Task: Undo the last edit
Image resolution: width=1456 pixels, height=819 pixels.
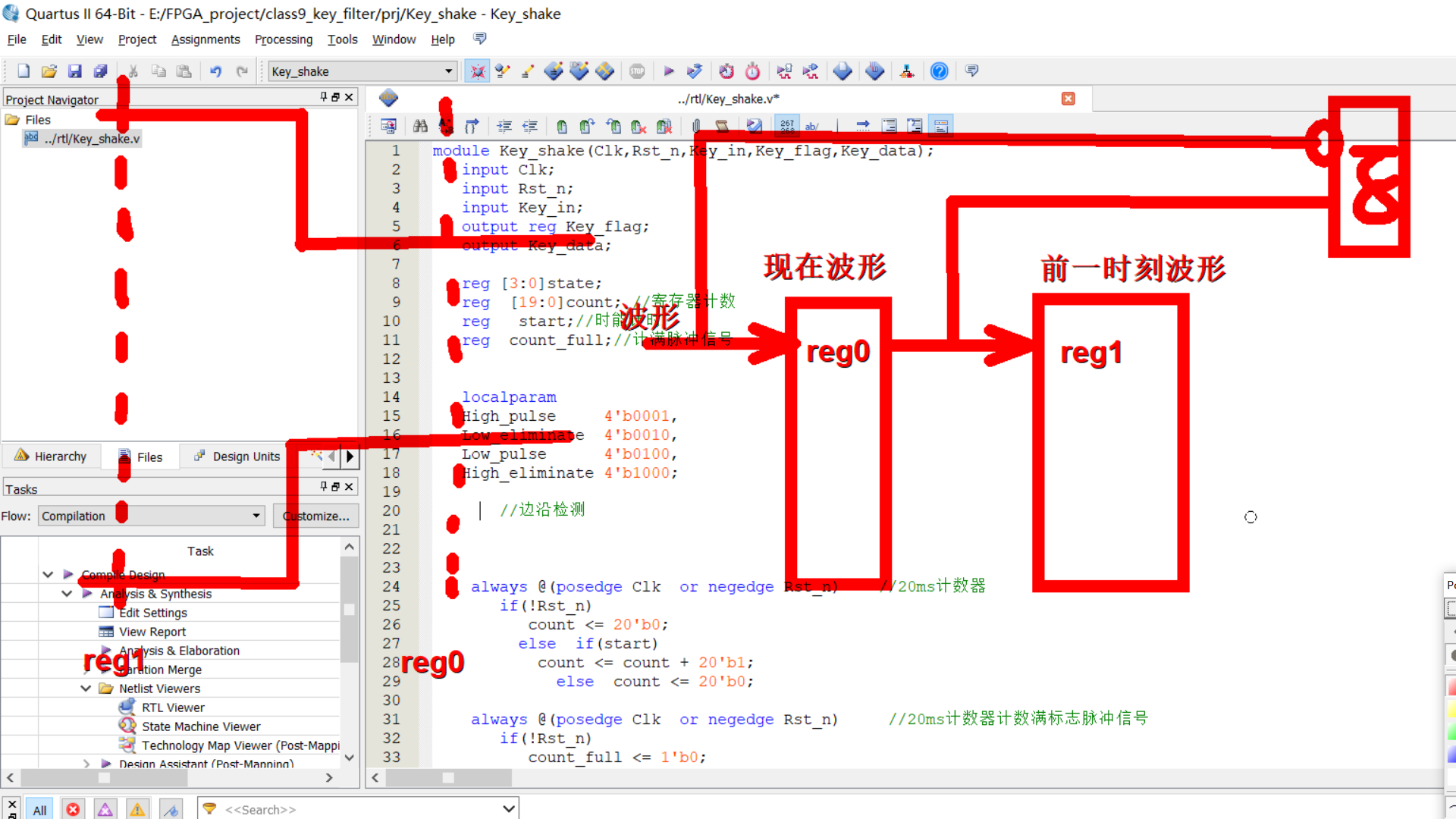Action: 216,71
